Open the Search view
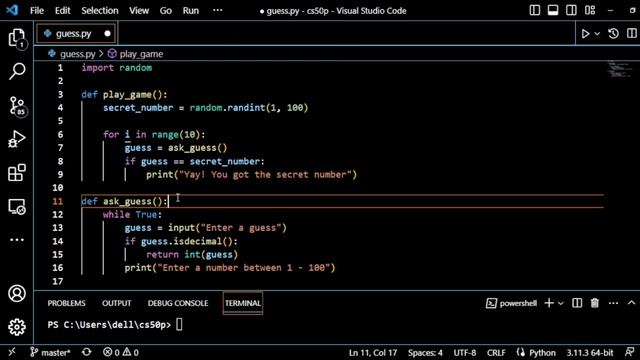 17,71
